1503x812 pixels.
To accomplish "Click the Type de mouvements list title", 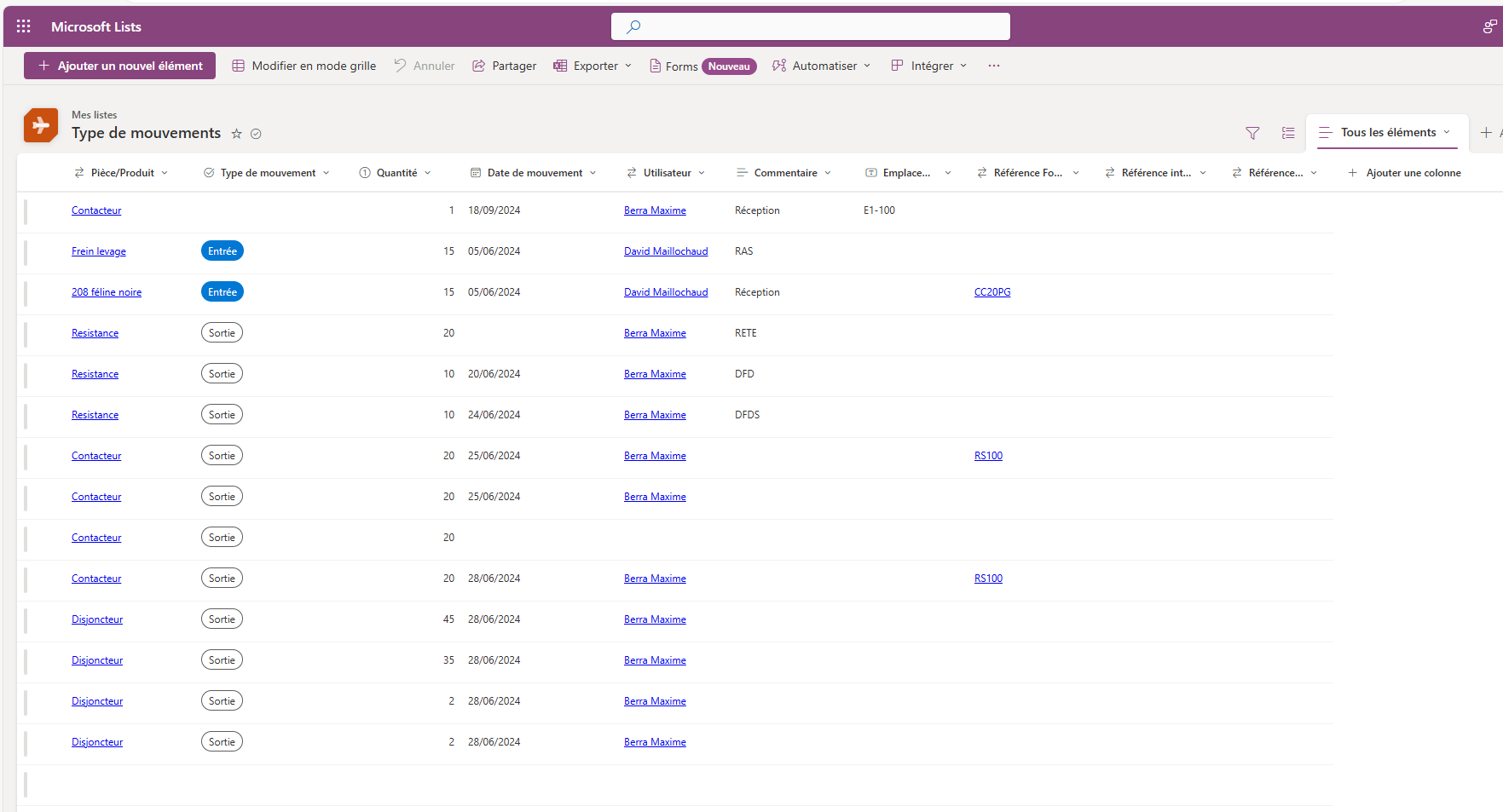I will [x=146, y=133].
